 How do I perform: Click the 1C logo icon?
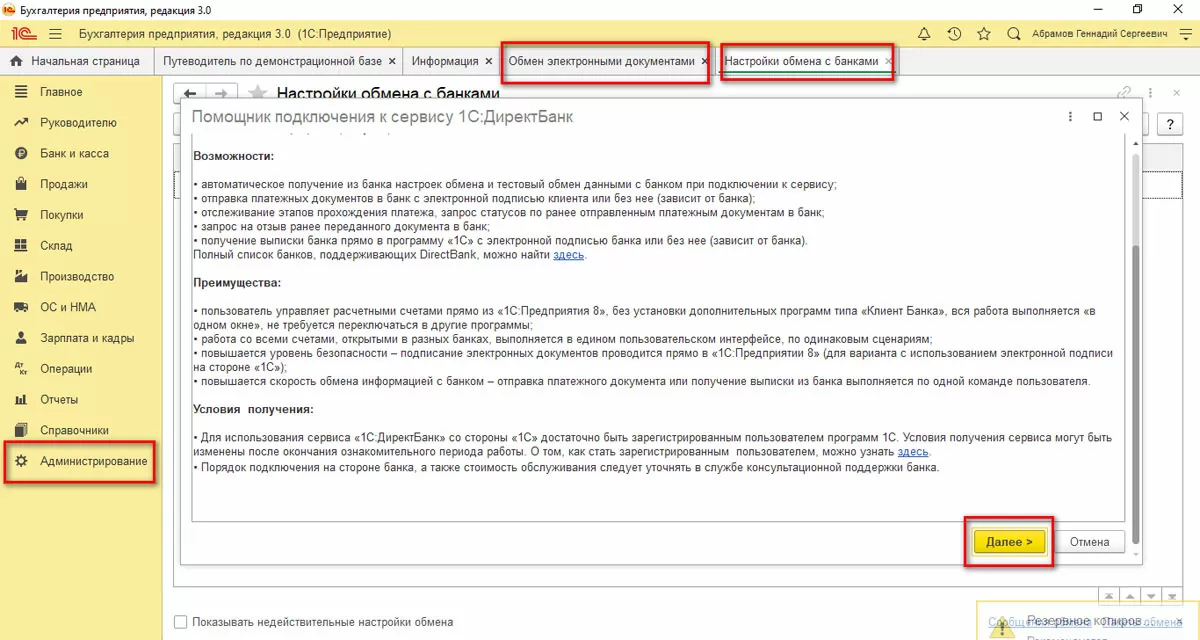pyautogui.click(x=22, y=34)
